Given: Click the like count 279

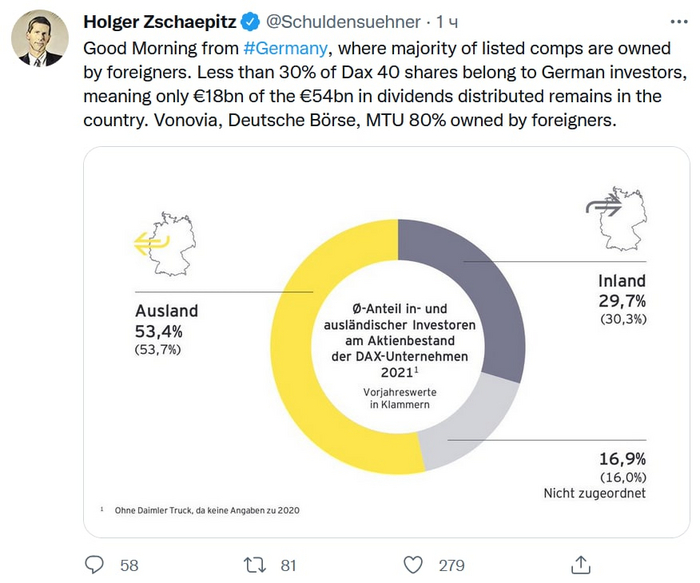Looking at the screenshot, I should 451,565.
